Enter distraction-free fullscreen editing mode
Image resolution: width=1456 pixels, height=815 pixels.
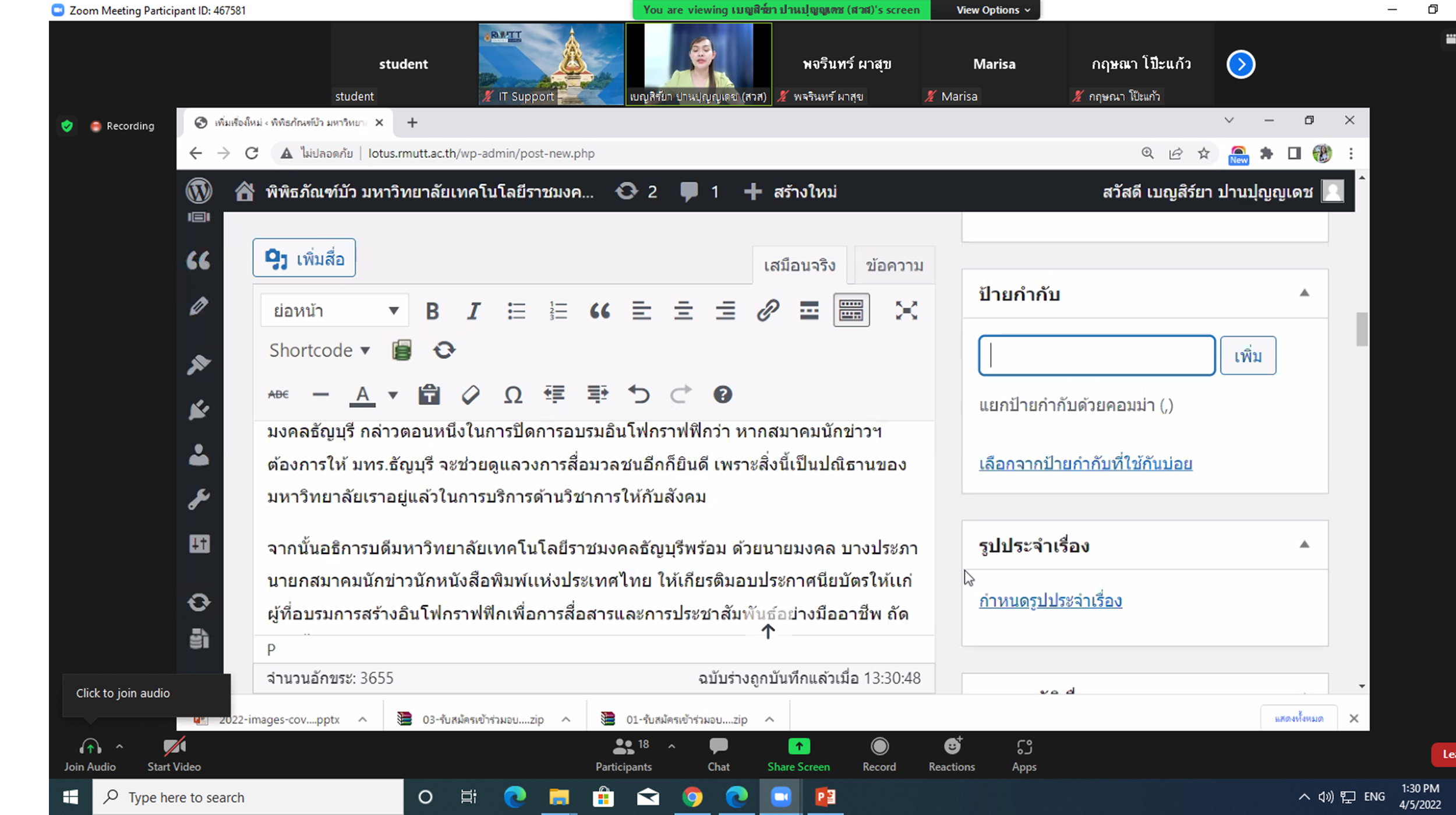[x=906, y=311]
